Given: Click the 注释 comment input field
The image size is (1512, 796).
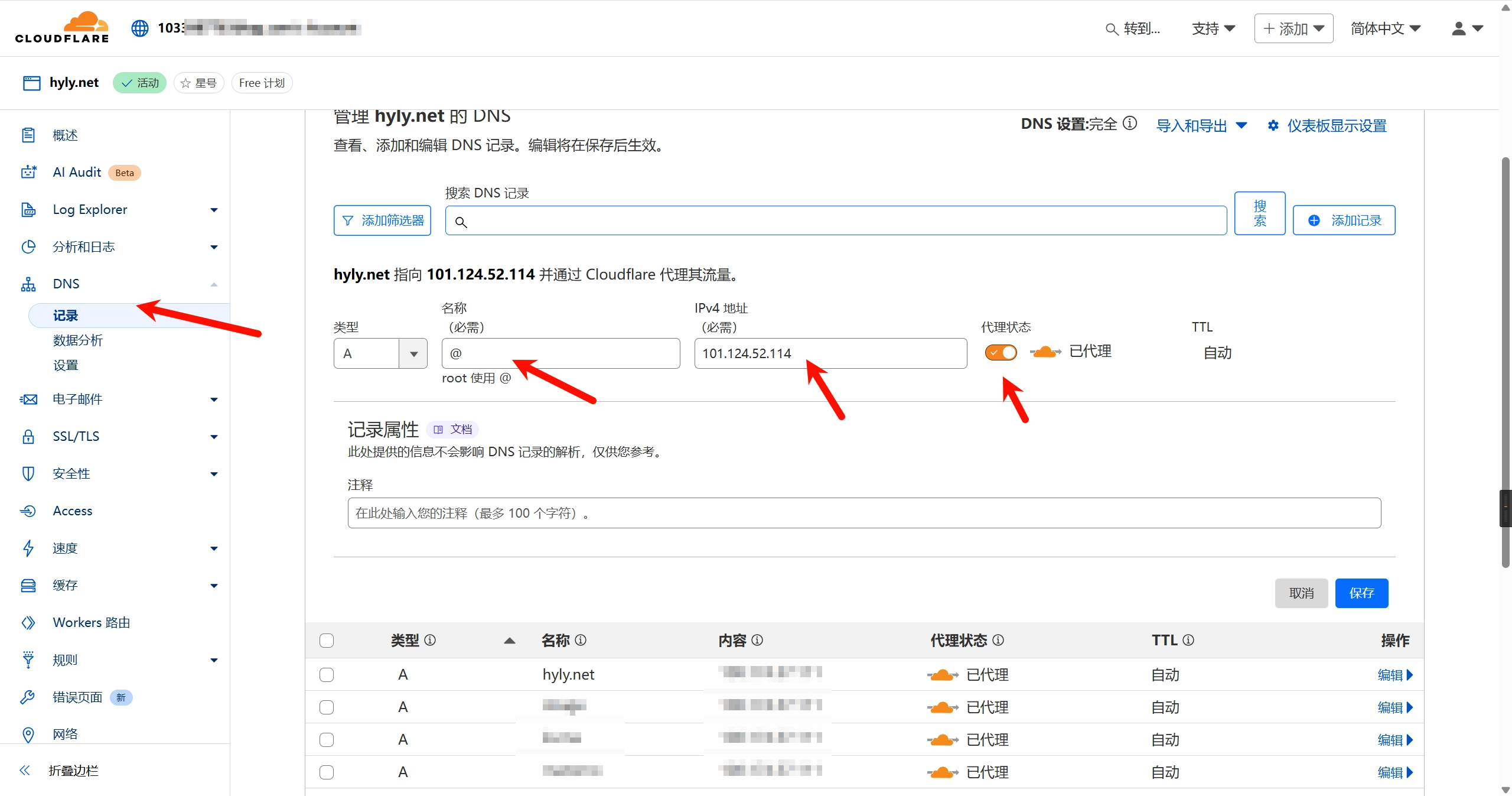Looking at the screenshot, I should pyautogui.click(x=864, y=513).
